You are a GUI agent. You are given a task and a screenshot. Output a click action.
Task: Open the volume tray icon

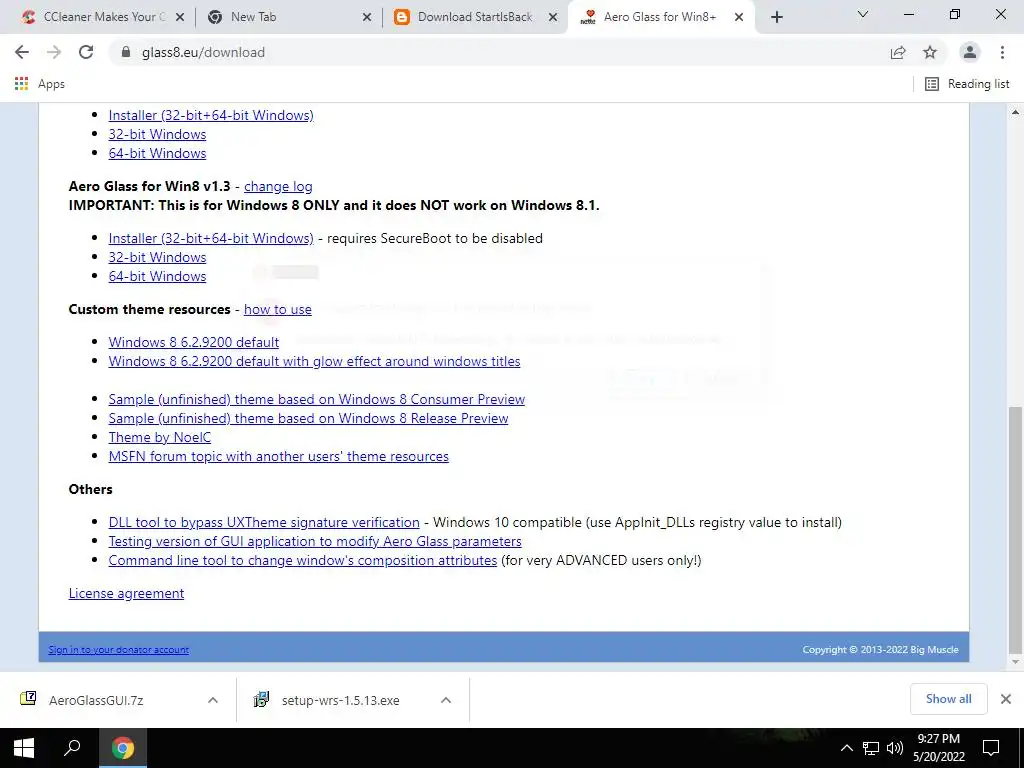pos(895,748)
